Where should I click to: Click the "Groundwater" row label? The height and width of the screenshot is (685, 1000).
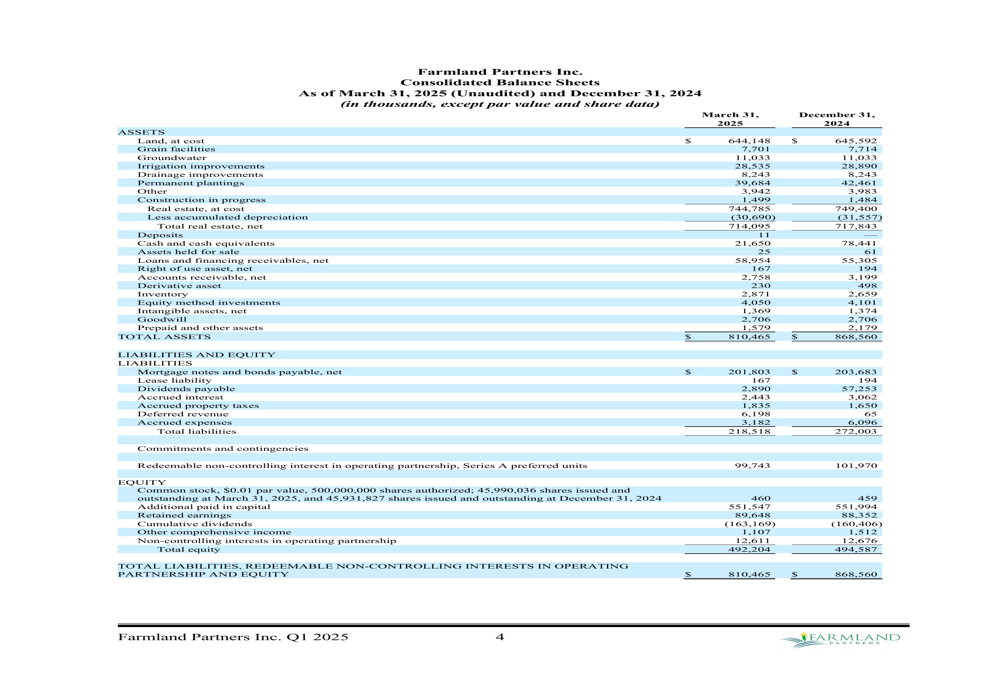pyautogui.click(x=172, y=158)
